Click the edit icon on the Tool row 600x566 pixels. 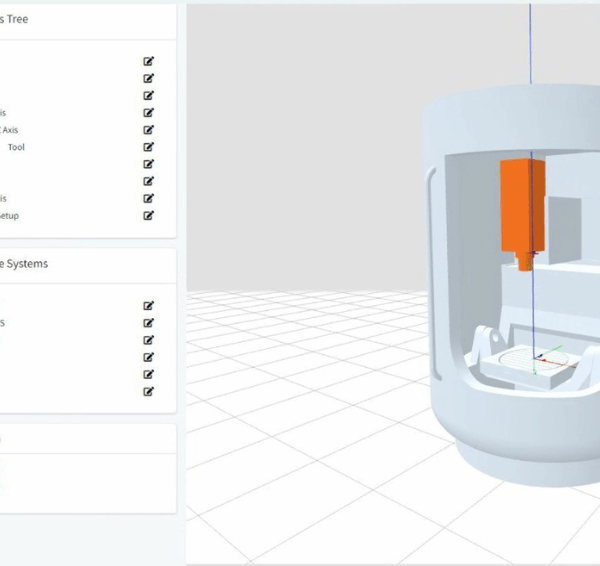149,147
